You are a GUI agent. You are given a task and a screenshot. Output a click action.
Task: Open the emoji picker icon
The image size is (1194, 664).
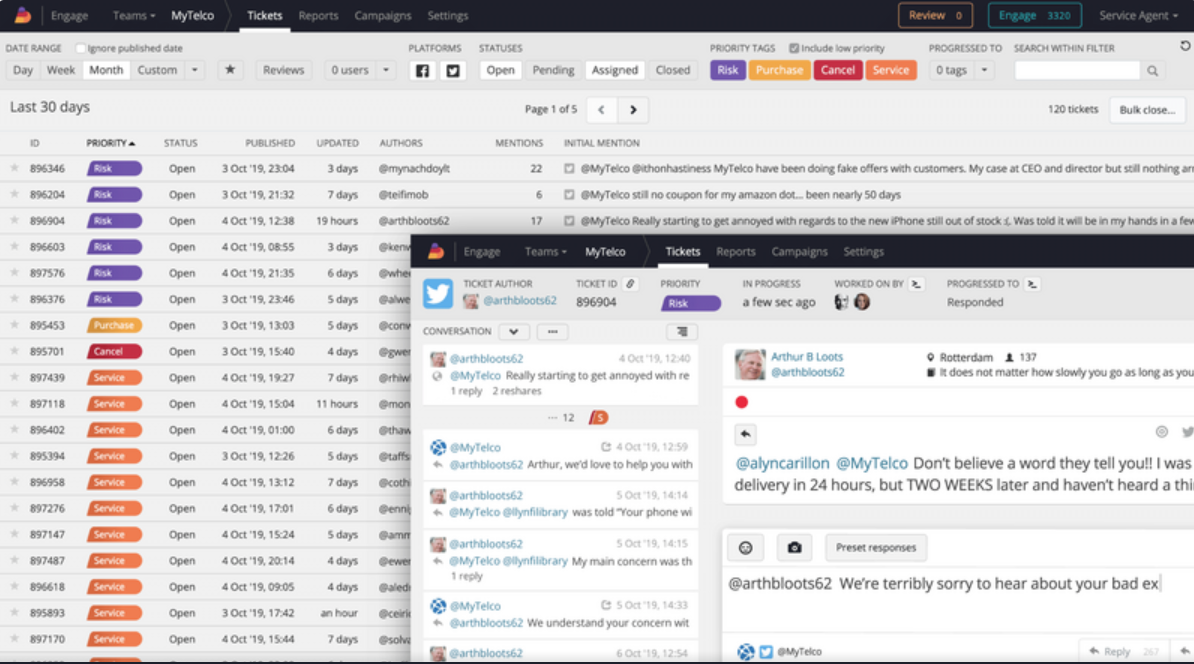pyautogui.click(x=745, y=547)
